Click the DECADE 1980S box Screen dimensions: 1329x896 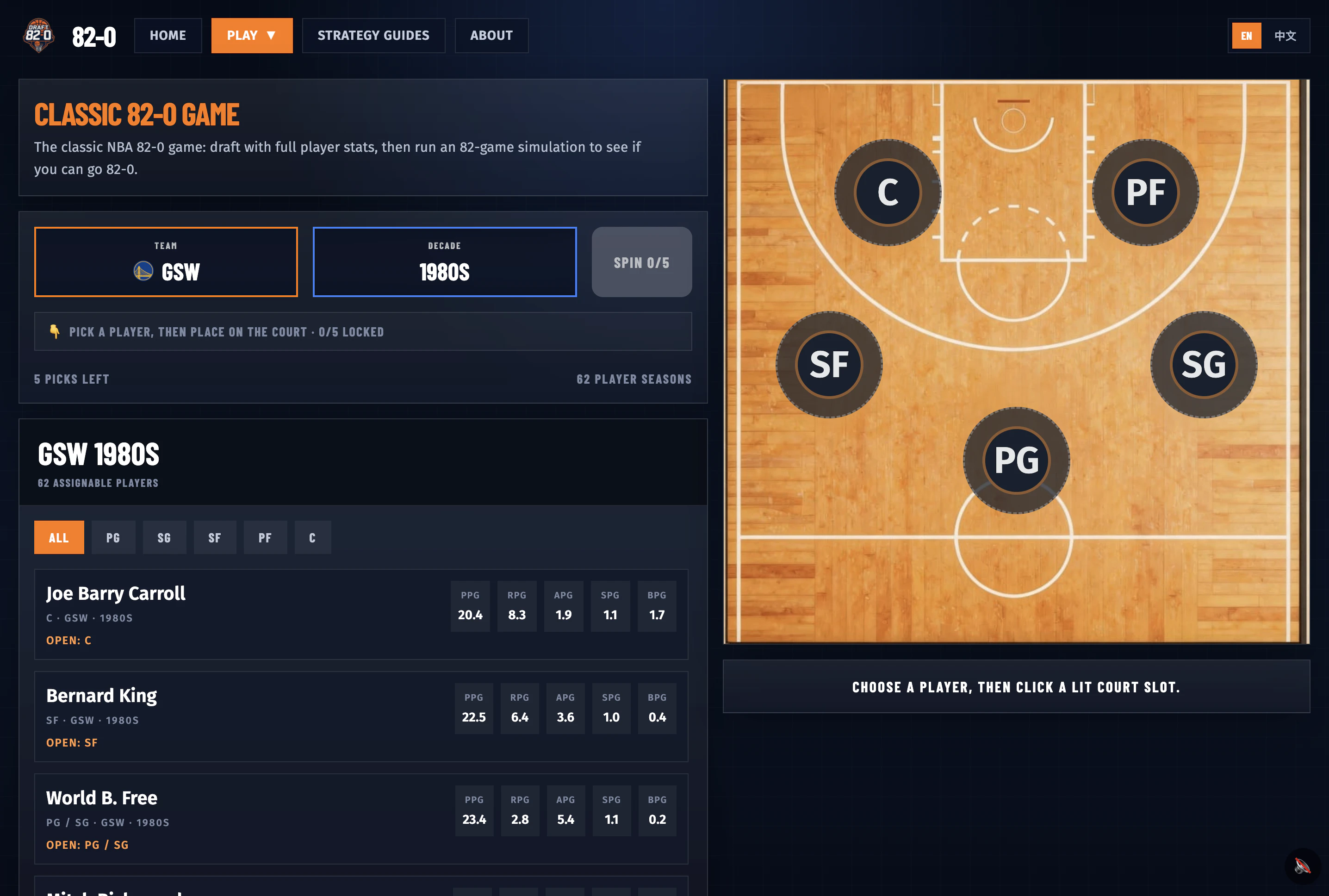click(445, 262)
